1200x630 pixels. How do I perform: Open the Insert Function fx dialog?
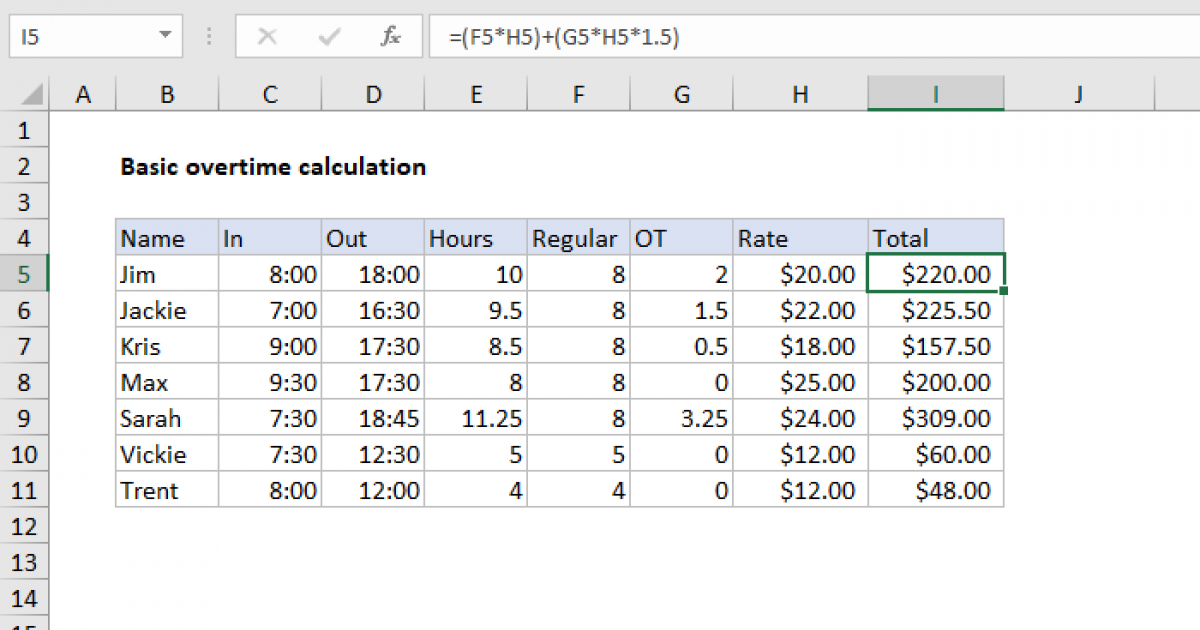coord(390,37)
